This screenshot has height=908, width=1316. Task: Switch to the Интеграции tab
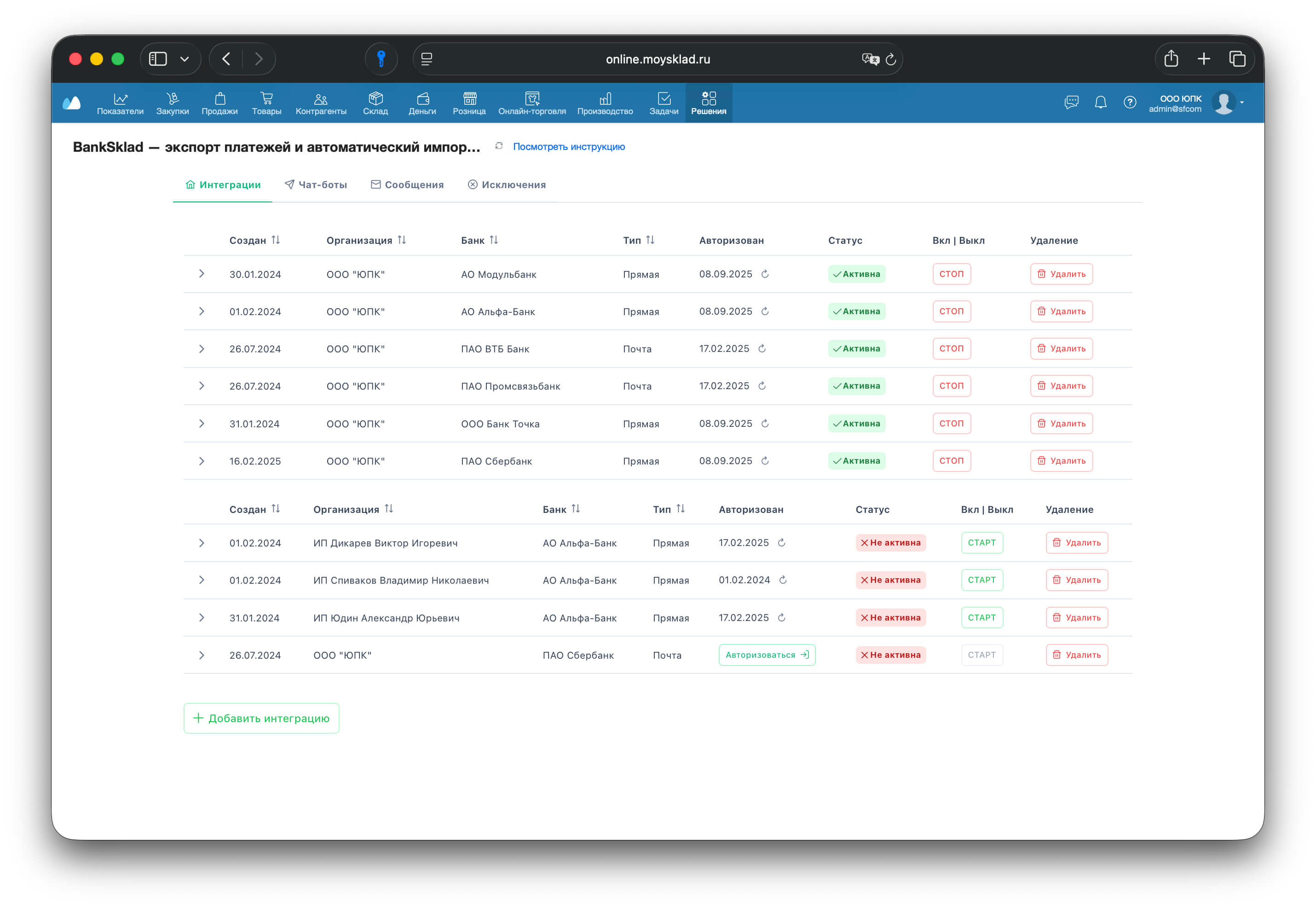pyautogui.click(x=223, y=185)
